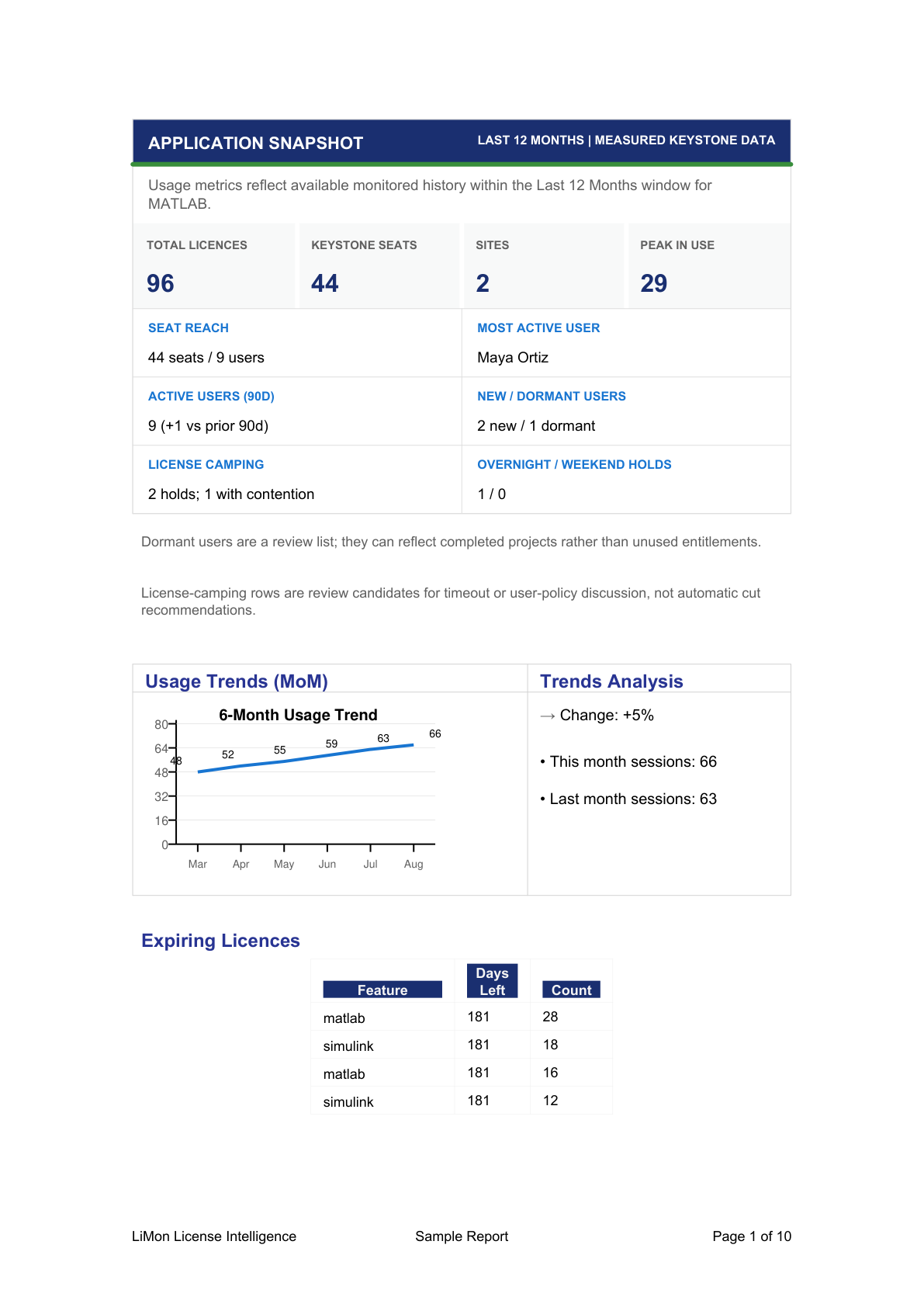Click the 'Page 1 of 10' footer
Viewport: 924px width, 1307px height.
(x=752, y=1236)
